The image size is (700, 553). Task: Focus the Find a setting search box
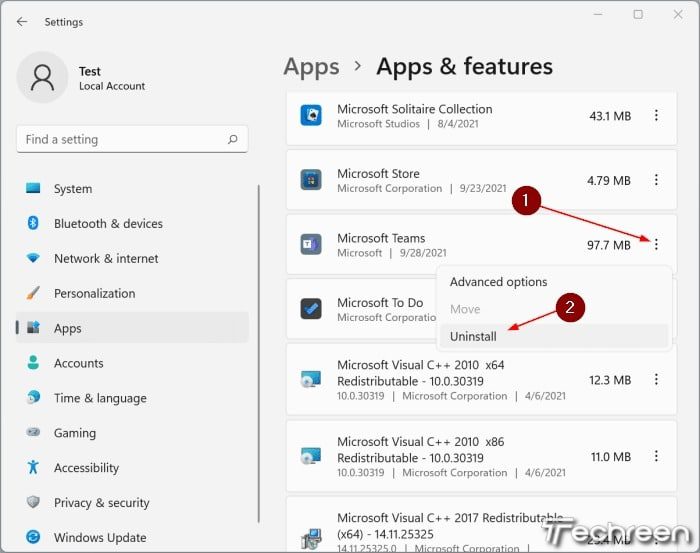[x=132, y=139]
